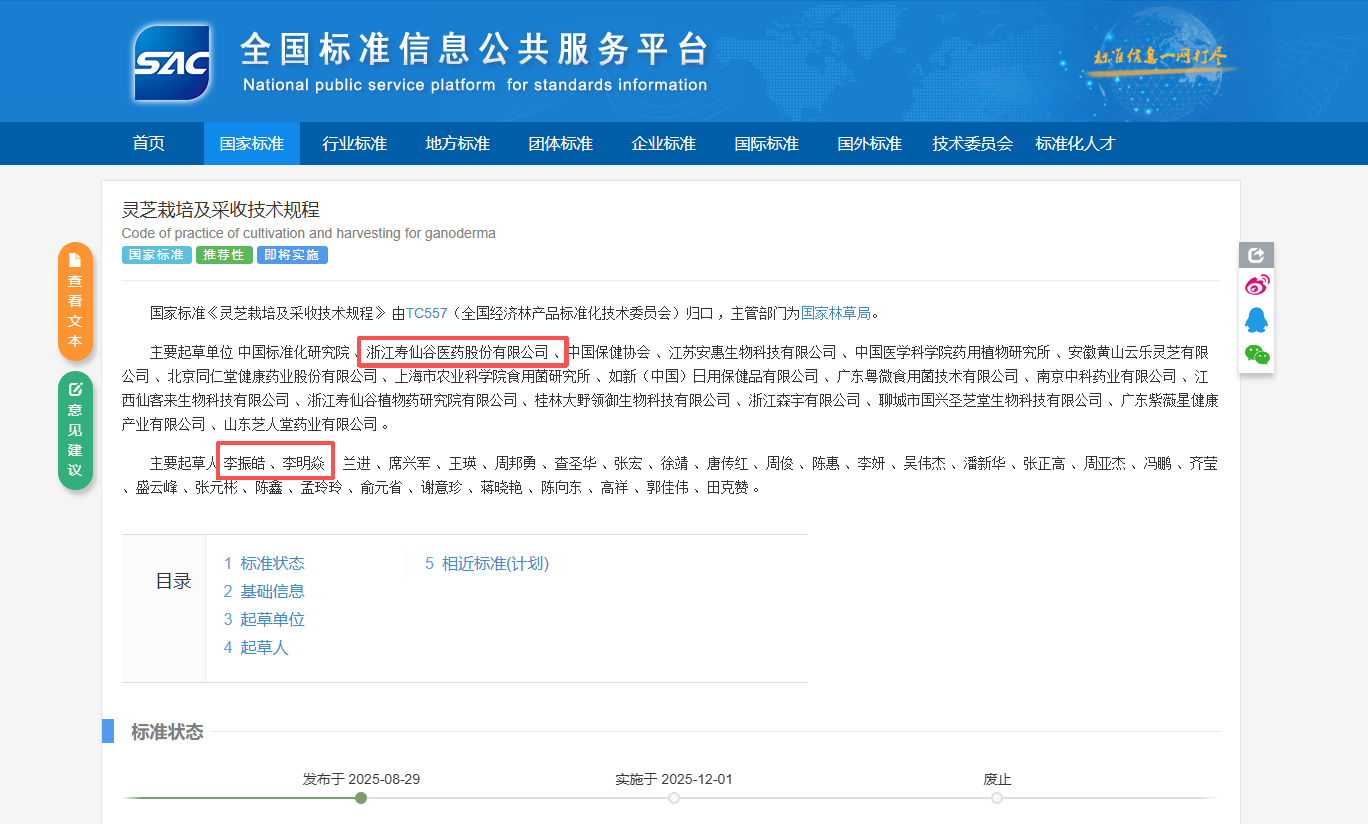Image resolution: width=1368 pixels, height=824 pixels.
Task: Click the 推荐性 green tag label
Action: (x=224, y=255)
